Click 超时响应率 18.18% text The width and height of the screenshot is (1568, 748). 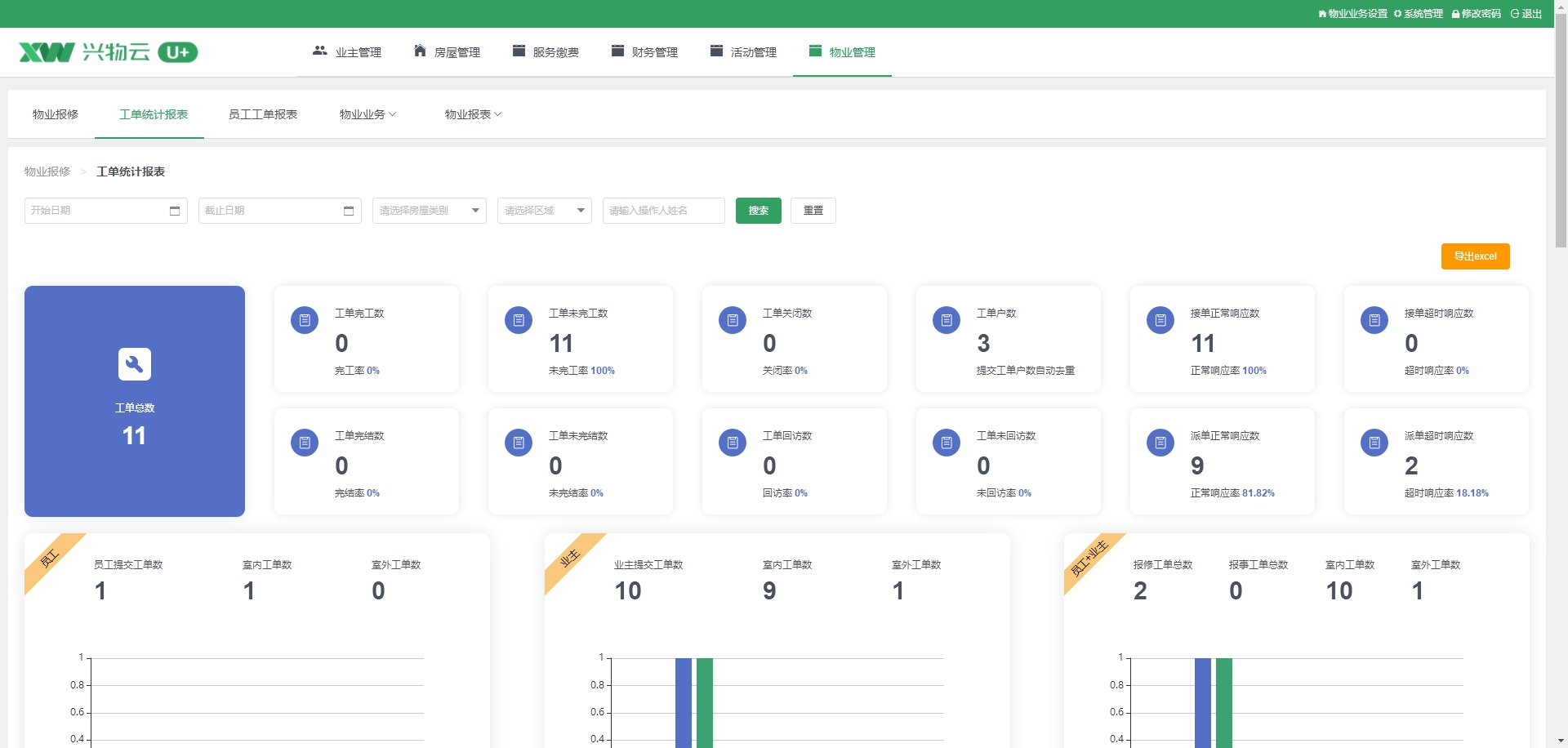(x=1446, y=493)
